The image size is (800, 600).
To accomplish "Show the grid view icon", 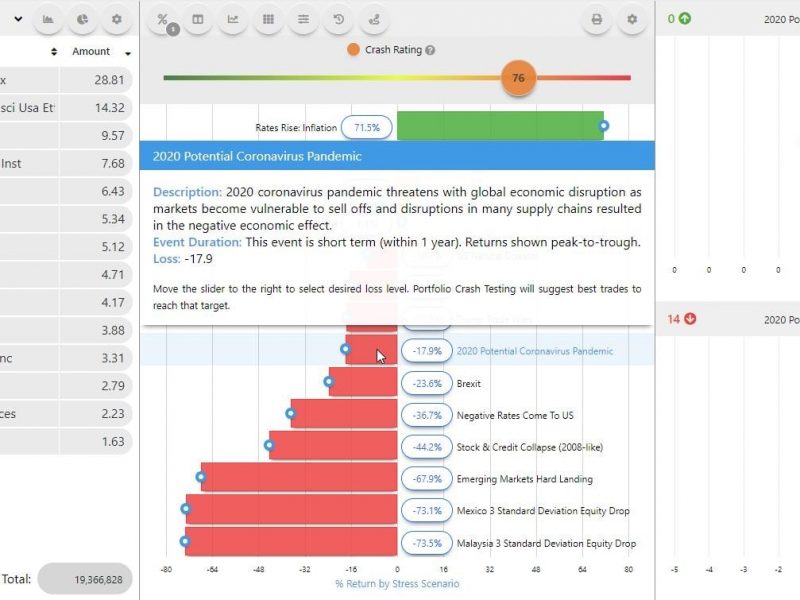I will pyautogui.click(x=267, y=18).
